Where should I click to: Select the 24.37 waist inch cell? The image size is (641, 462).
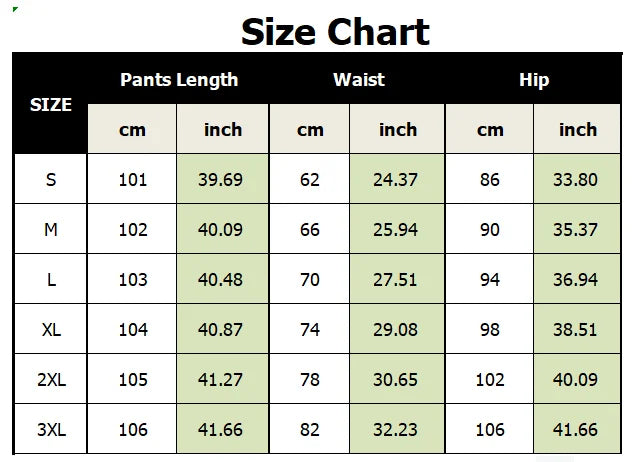tap(396, 180)
